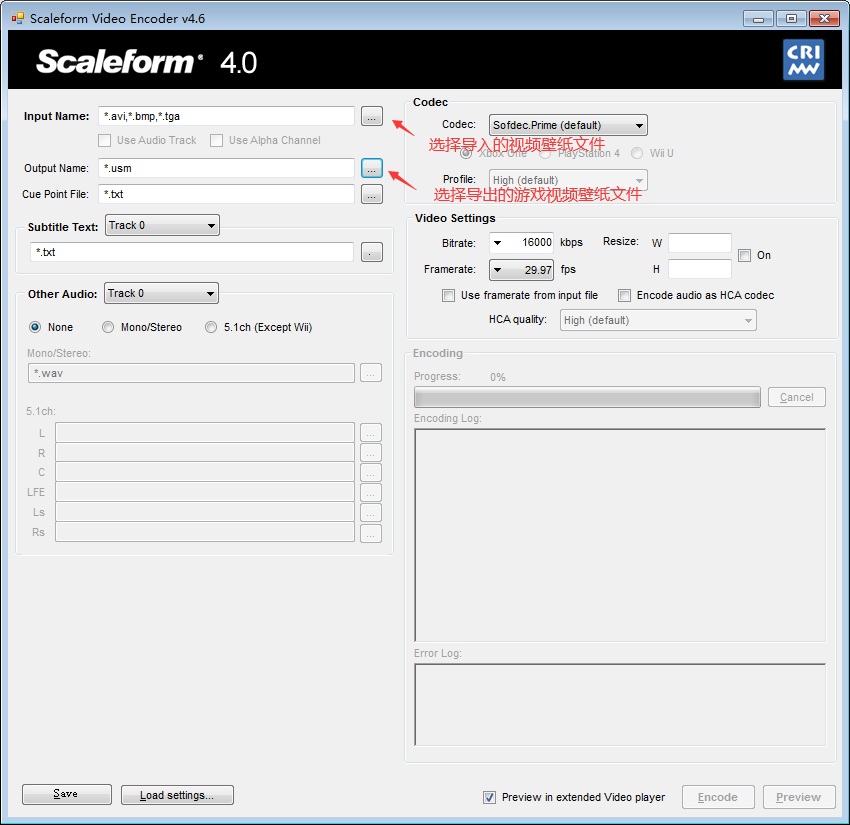Click the Error Log text area
The width and height of the screenshot is (850, 825).
pyautogui.click(x=620, y=705)
